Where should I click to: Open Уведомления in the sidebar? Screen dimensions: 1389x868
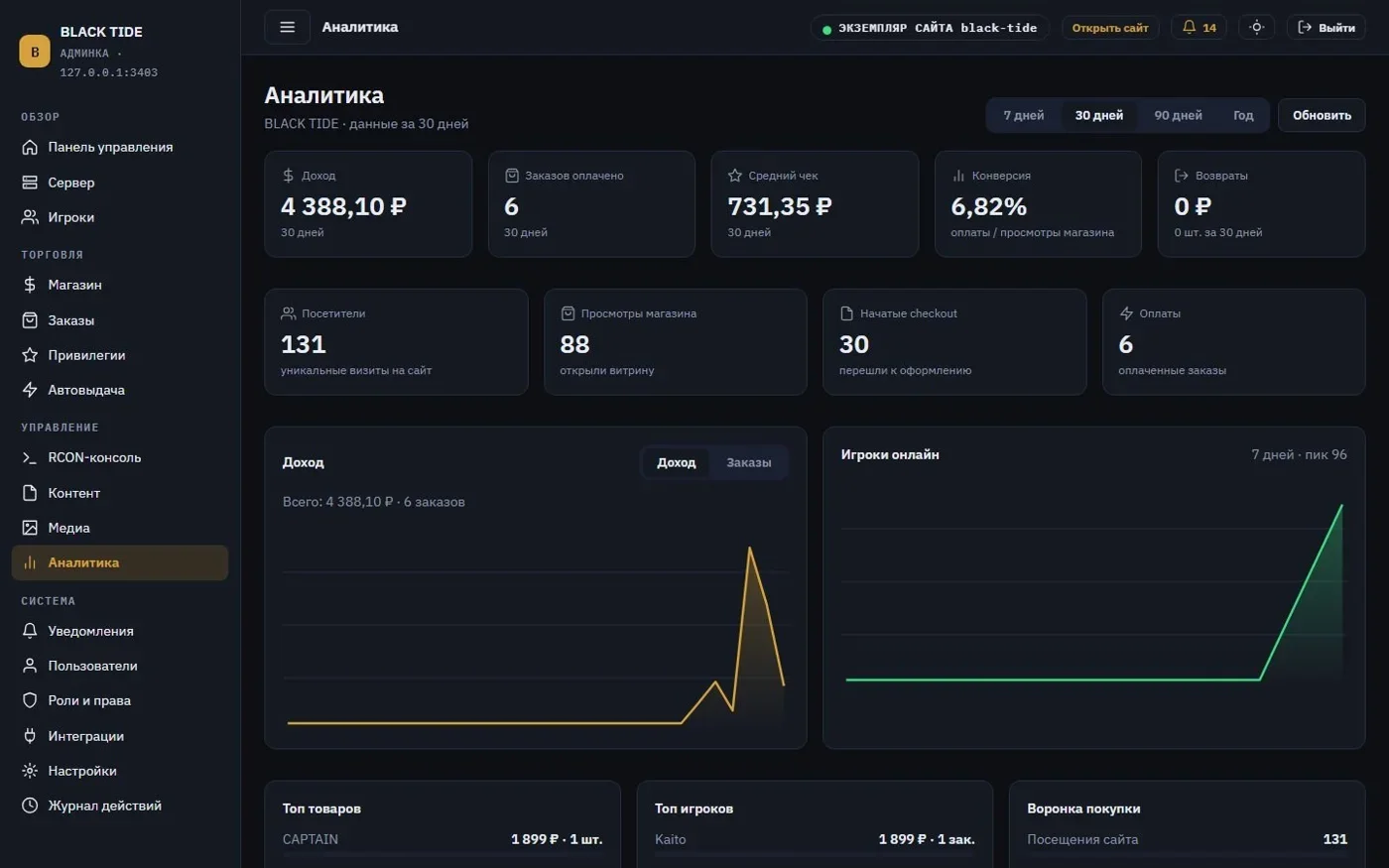[x=120, y=631]
